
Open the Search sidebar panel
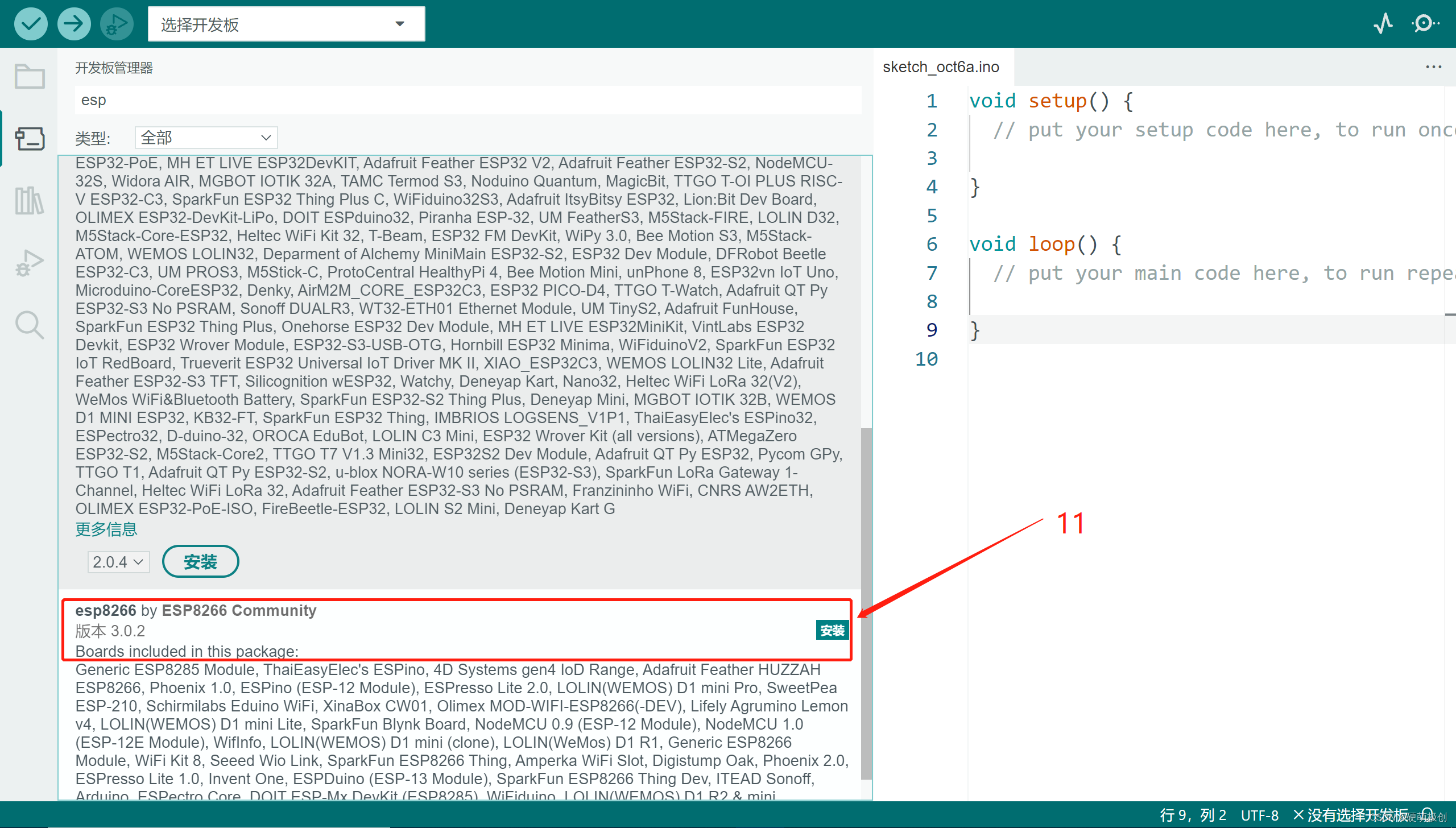tap(30, 325)
